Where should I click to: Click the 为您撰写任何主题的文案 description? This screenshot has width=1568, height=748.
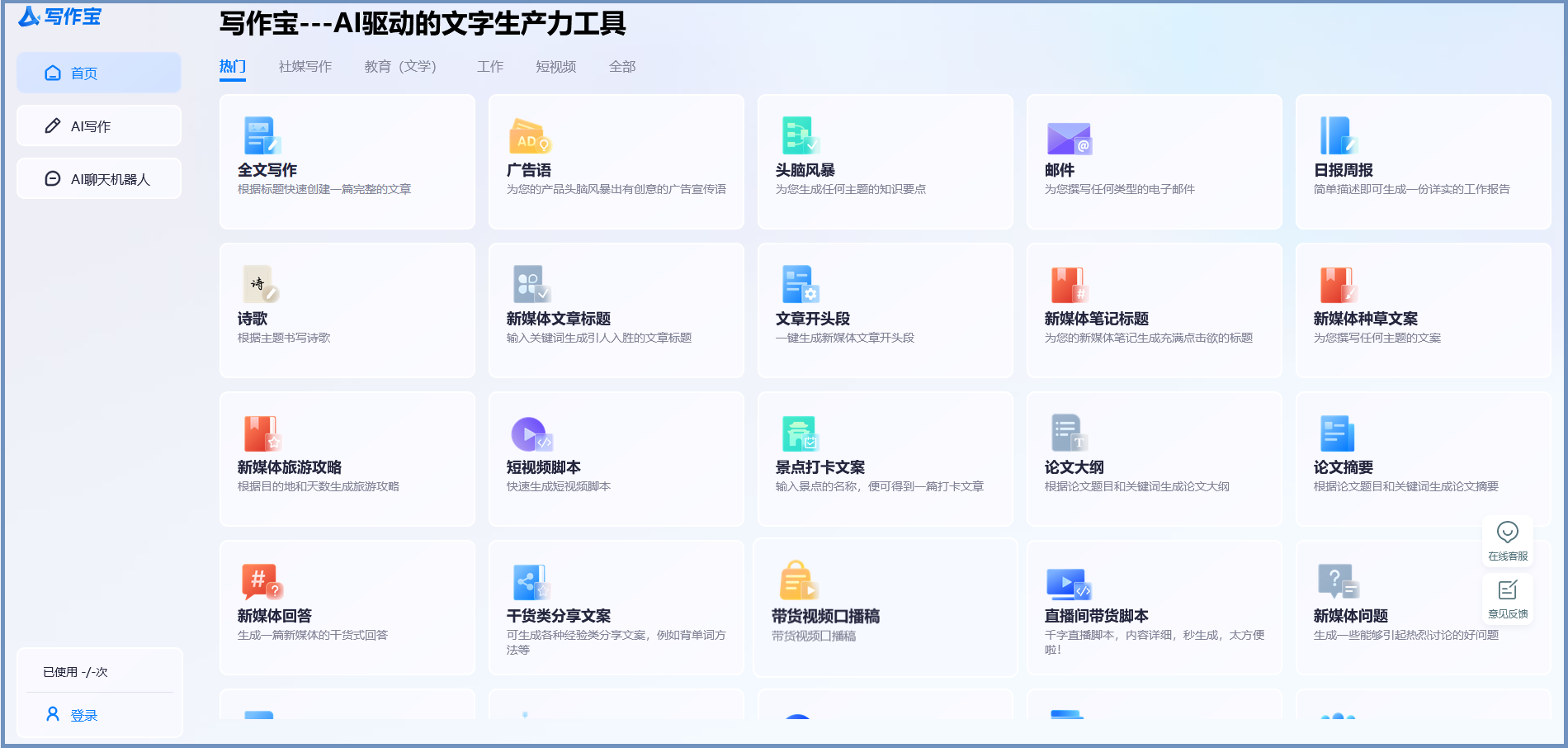(1377, 338)
